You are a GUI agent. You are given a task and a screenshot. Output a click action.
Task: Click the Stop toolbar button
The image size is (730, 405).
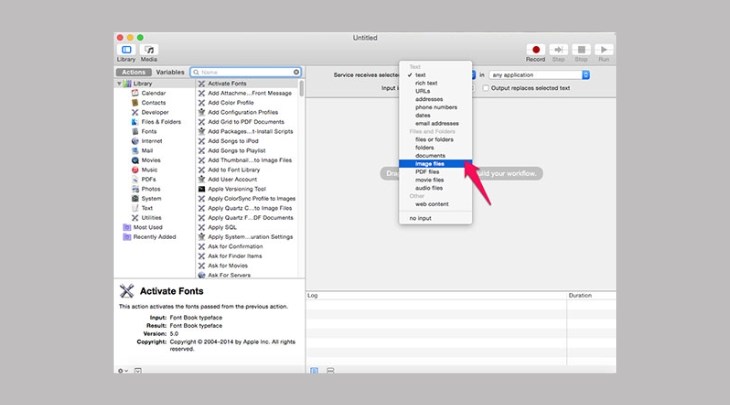581,53
